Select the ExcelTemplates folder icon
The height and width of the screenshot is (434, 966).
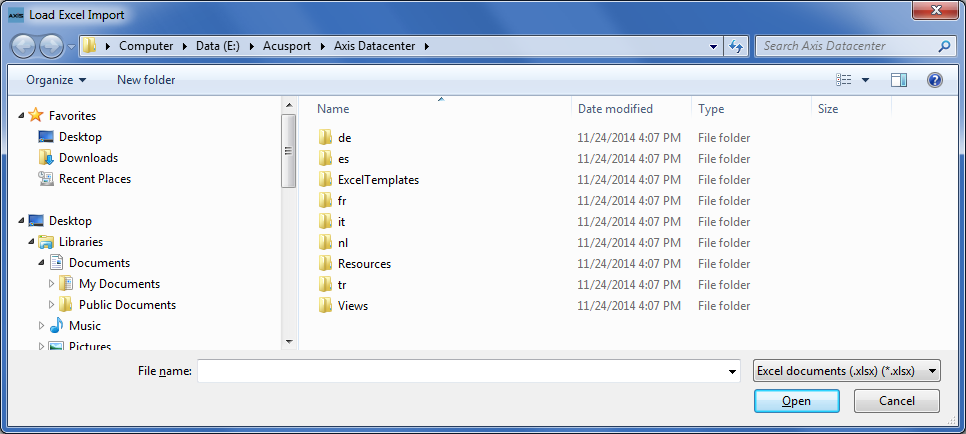coord(325,179)
